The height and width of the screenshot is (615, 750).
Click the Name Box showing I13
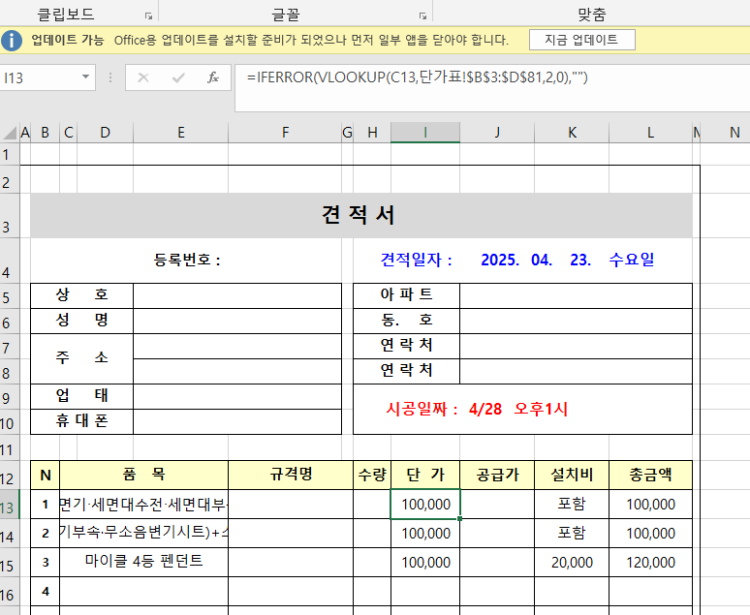click(x=39, y=77)
